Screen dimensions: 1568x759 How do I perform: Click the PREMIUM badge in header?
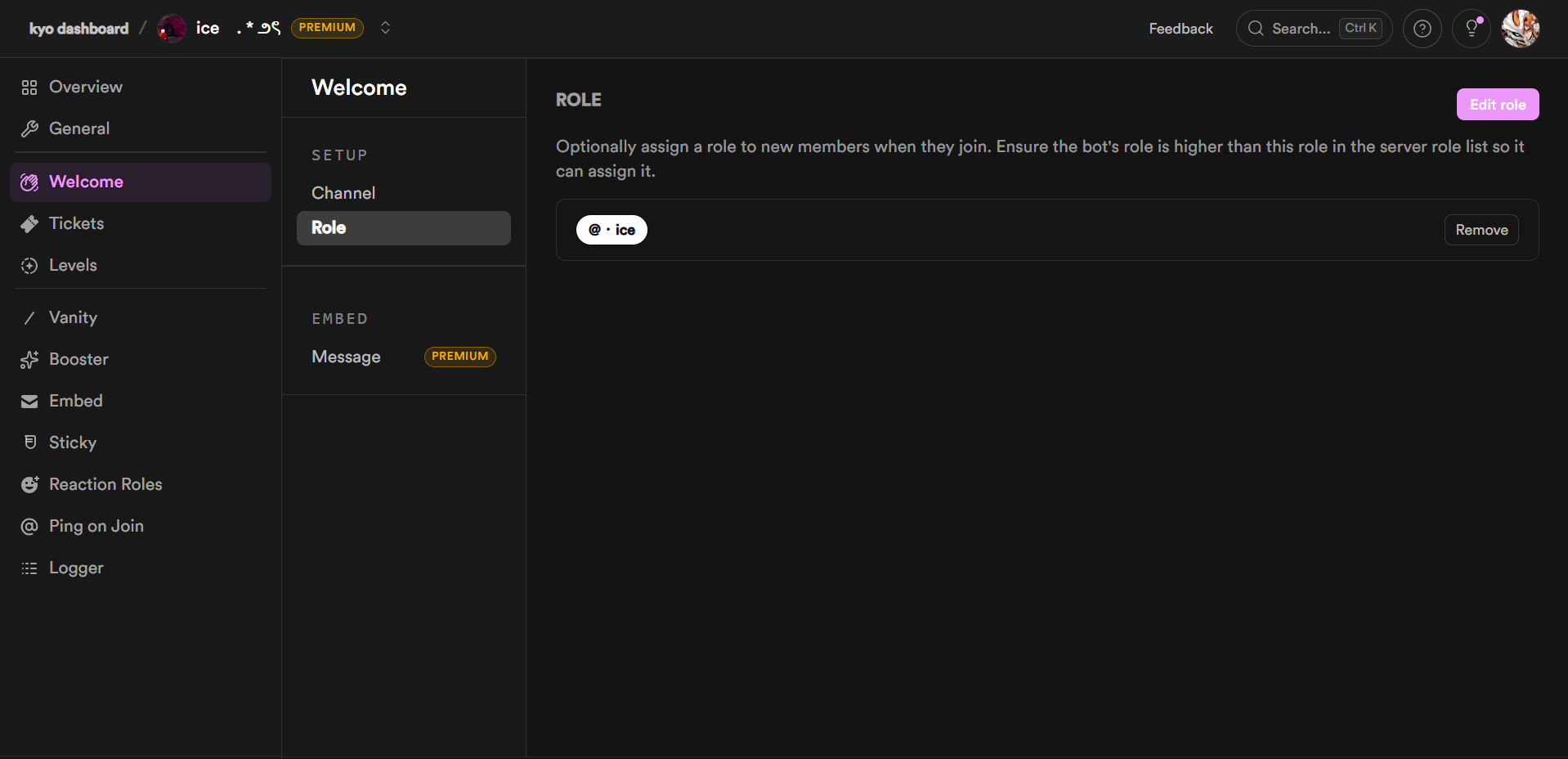click(327, 28)
